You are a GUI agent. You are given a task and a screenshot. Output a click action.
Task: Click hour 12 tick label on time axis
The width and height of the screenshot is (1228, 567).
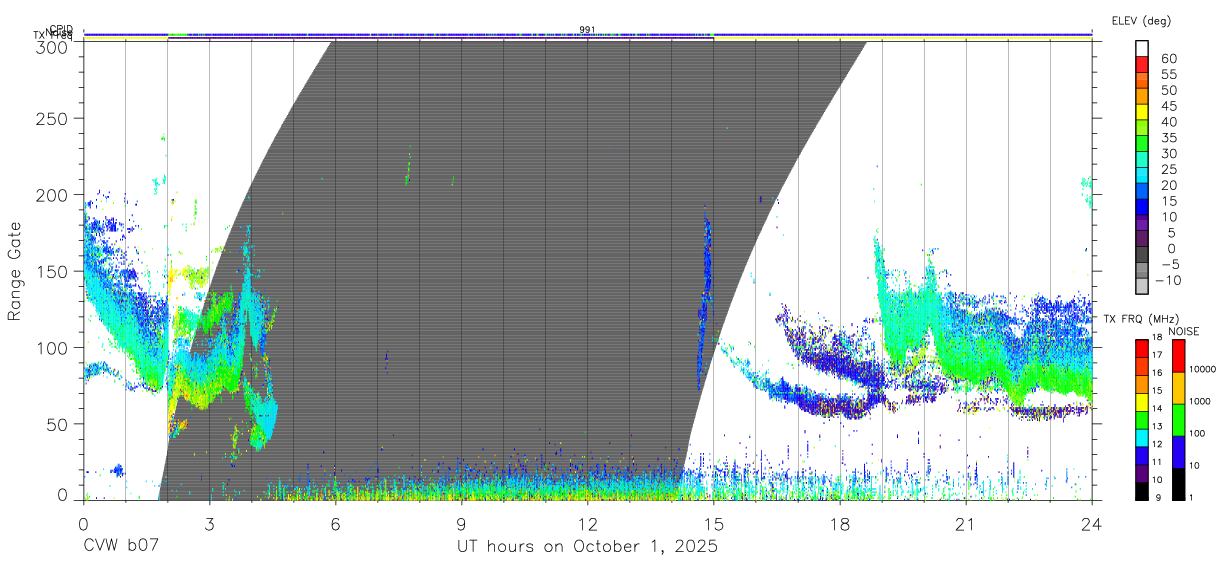[x=587, y=524]
